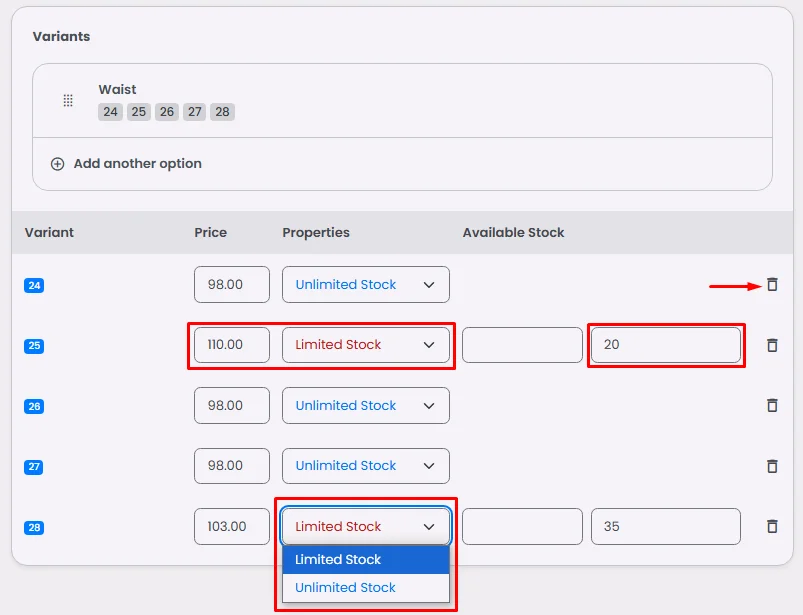Click the plus icon to add option
Image resolution: width=803 pixels, height=615 pixels.
click(57, 164)
